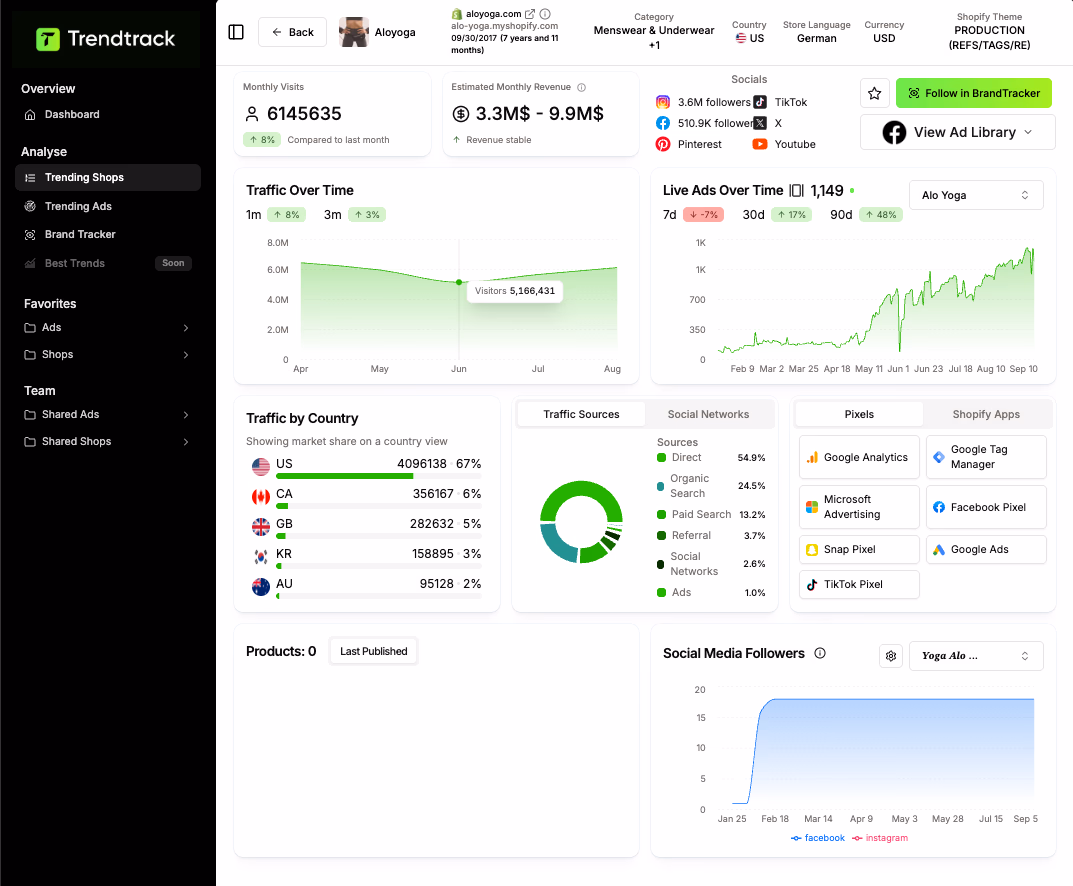Switch to Pixels tab

click(859, 415)
